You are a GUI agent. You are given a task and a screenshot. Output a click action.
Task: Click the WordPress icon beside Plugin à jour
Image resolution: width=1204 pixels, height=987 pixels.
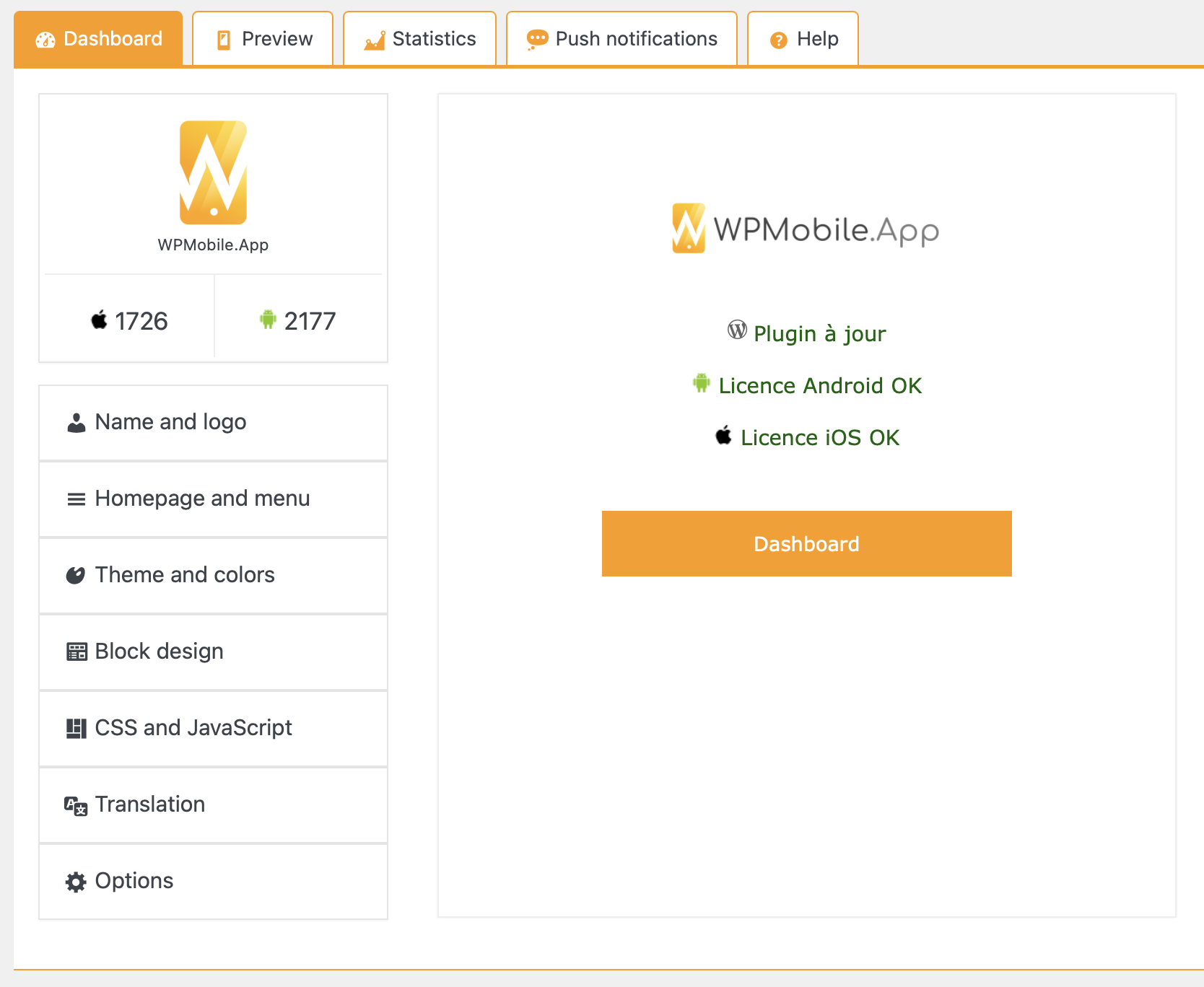737,330
